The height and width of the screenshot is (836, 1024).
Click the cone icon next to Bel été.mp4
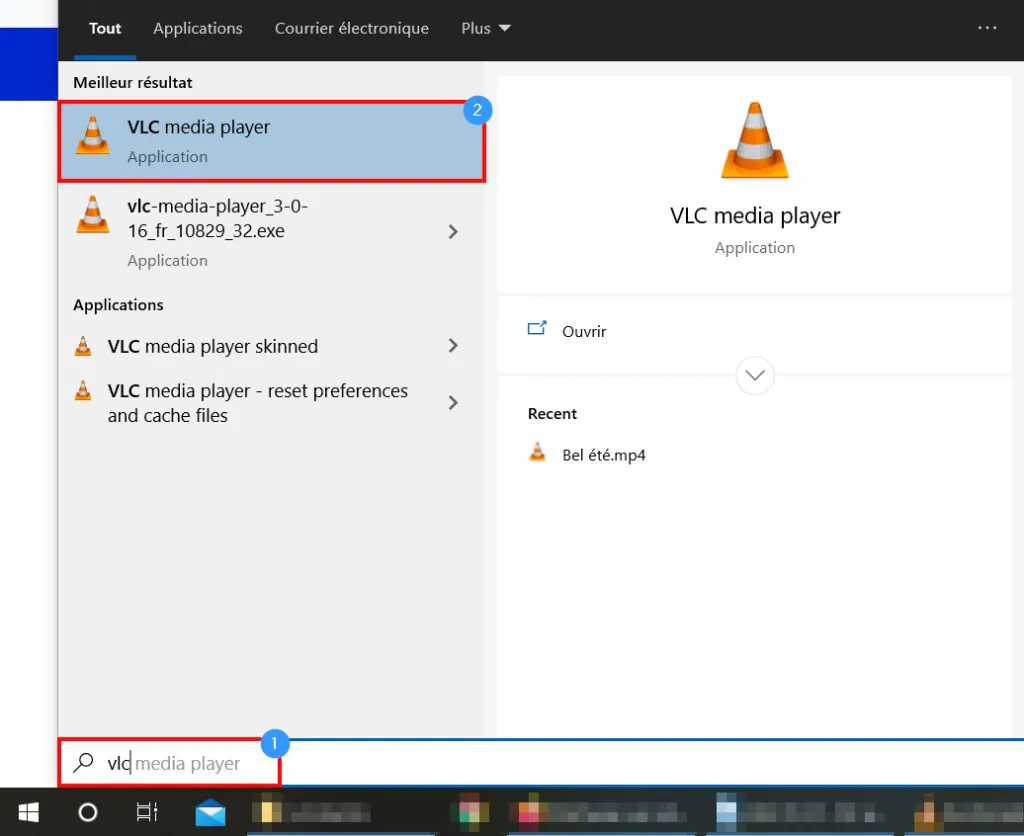537,452
